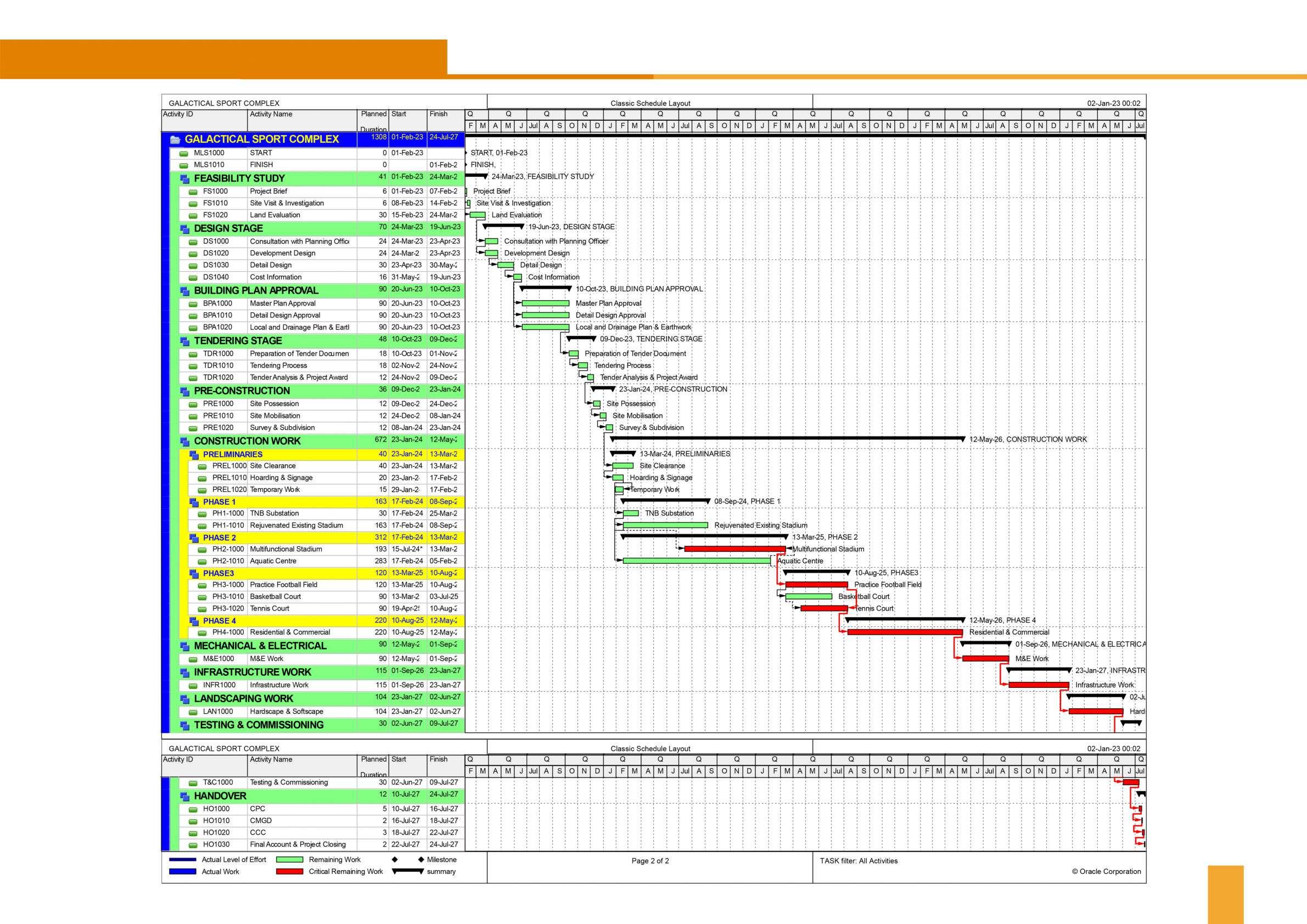This screenshot has width=1307, height=924.
Task: Click the WBS icon next to CONSTRUCTION WORK
Action: 184,441
